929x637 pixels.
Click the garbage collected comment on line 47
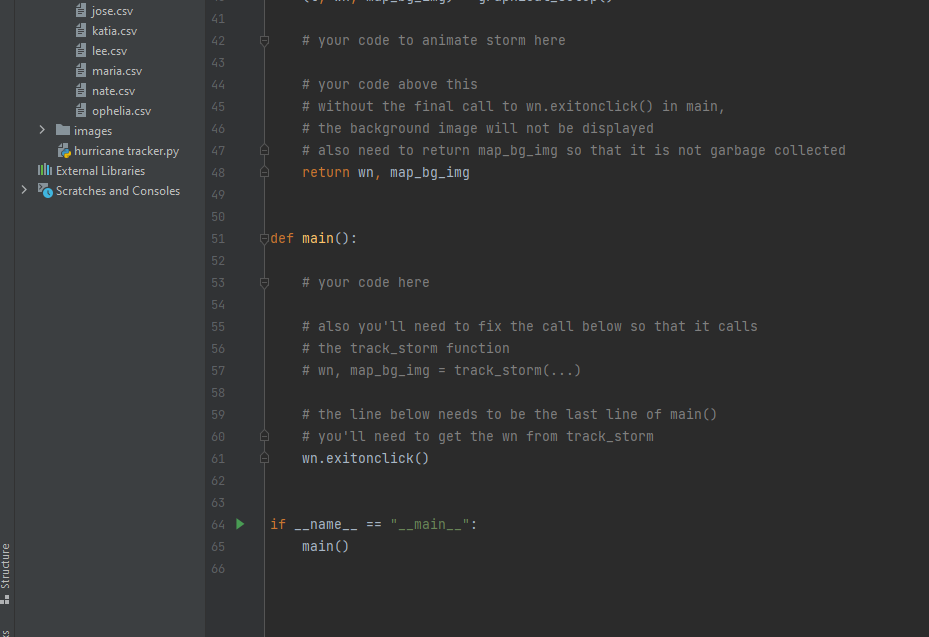click(574, 151)
